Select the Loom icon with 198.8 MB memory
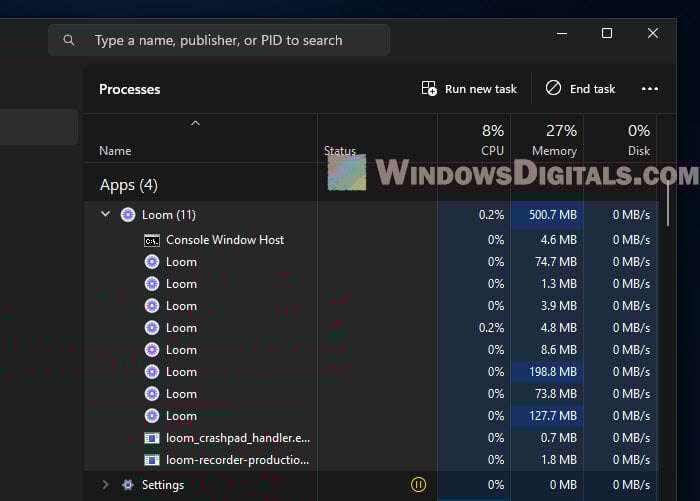 pos(152,372)
